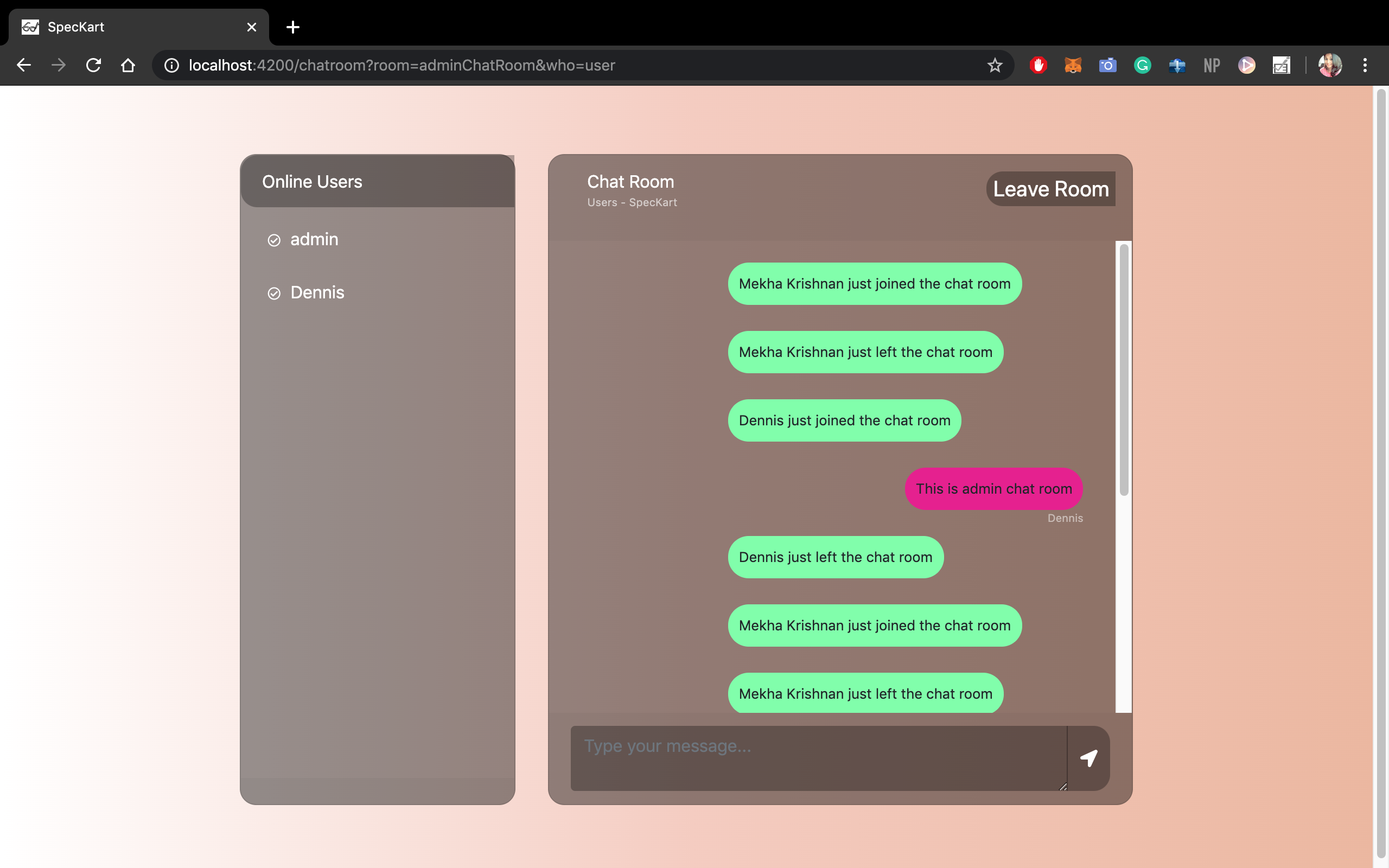Open the Chrome three-dot menu
Image resolution: width=1389 pixels, height=868 pixels.
coord(1365,66)
